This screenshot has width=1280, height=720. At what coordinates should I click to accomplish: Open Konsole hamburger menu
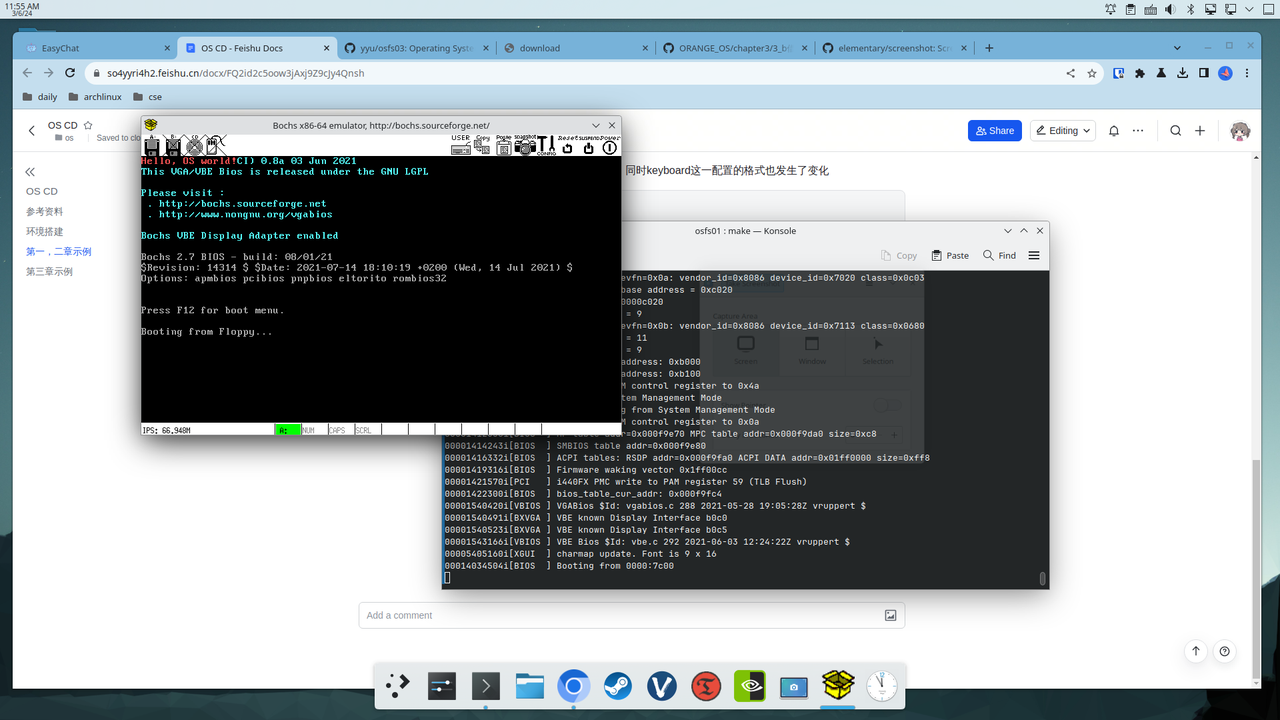1034,255
